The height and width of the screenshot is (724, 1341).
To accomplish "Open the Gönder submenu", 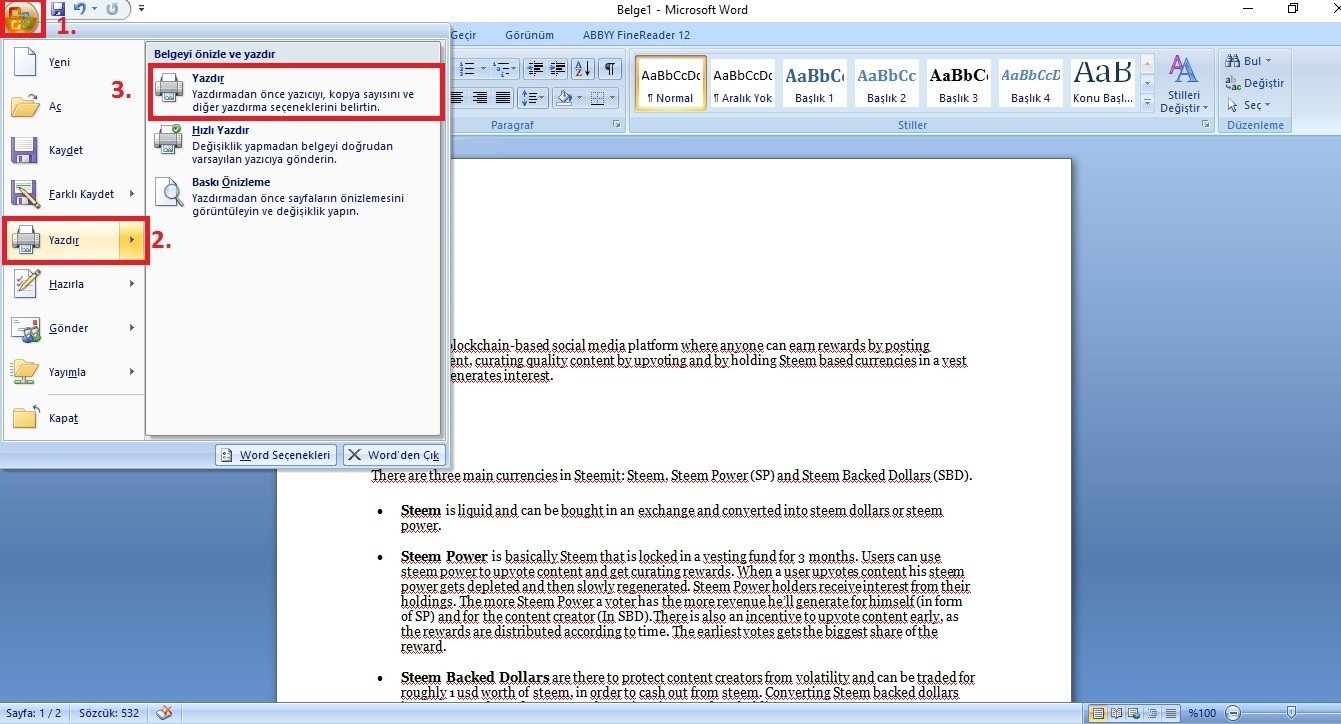I will (x=74, y=328).
